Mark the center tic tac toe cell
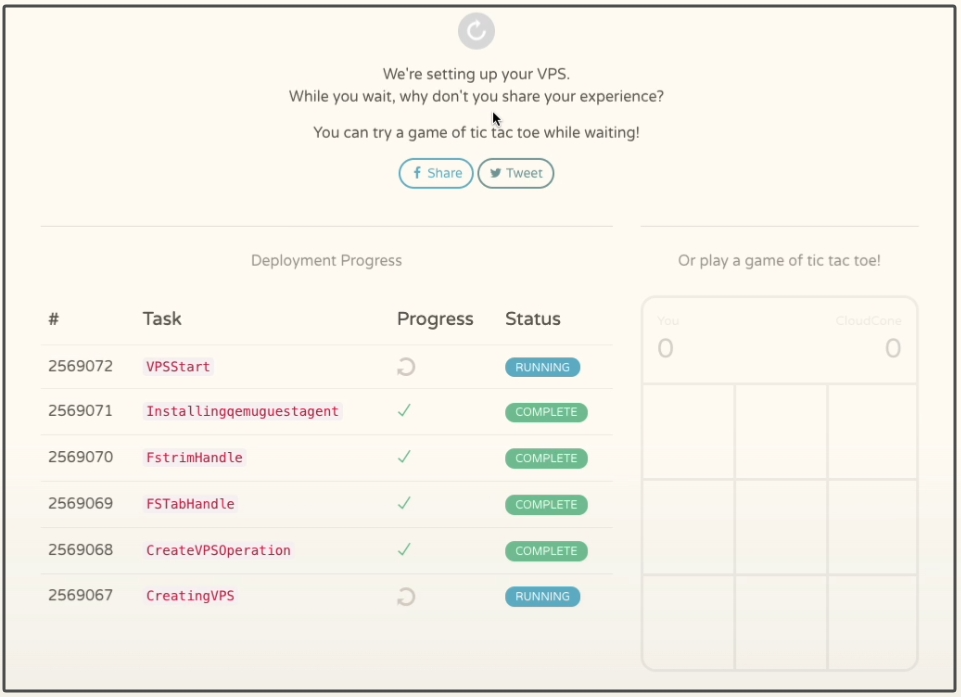961x697 pixels. point(780,527)
